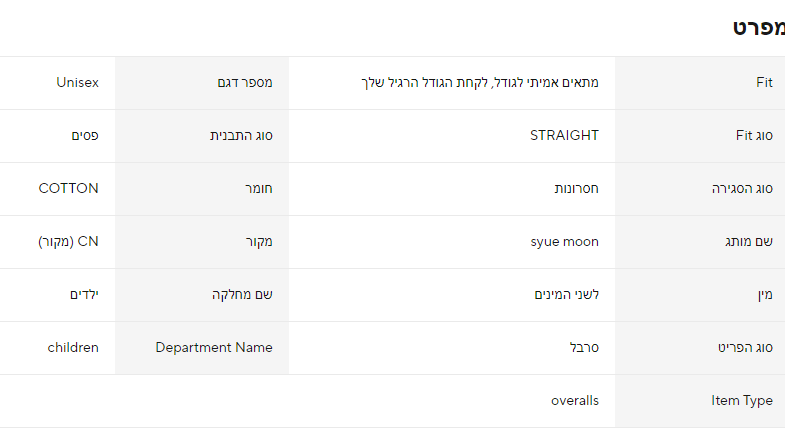Select the לשני המינים gender value
785x439 pixels.
click(567, 295)
